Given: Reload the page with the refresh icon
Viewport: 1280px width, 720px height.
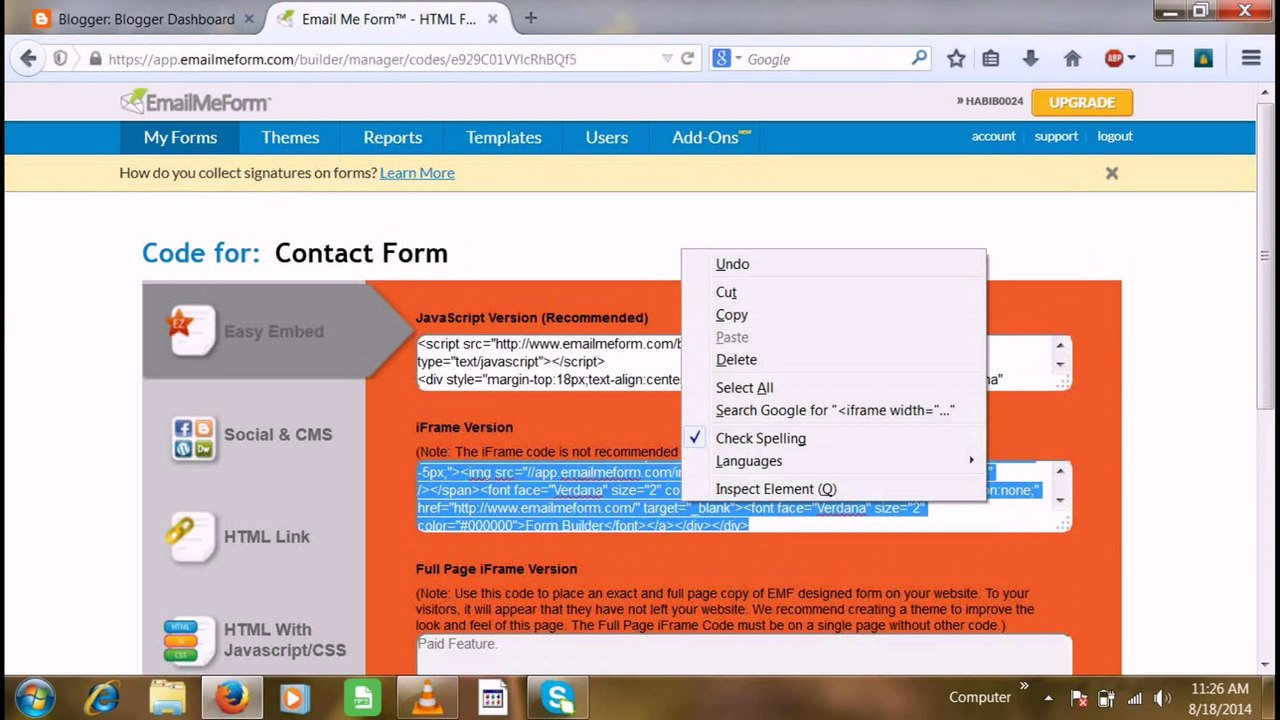Looking at the screenshot, I should pos(687,59).
